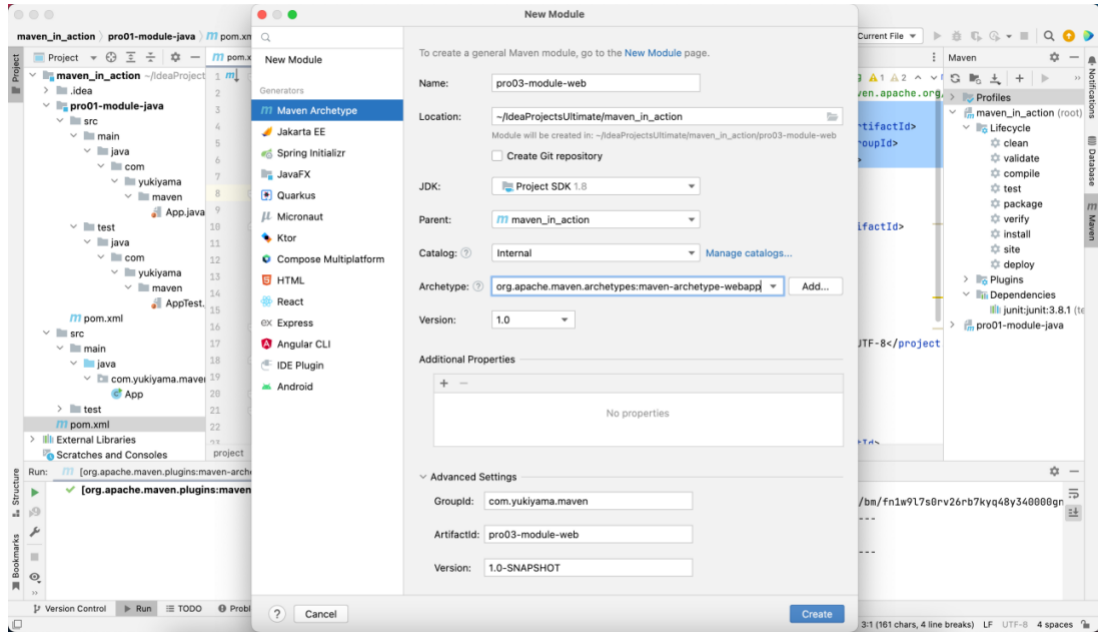Image resolution: width=1106 pixels, height=638 pixels.
Task: Click Add... archetype button
Action: [x=815, y=286]
